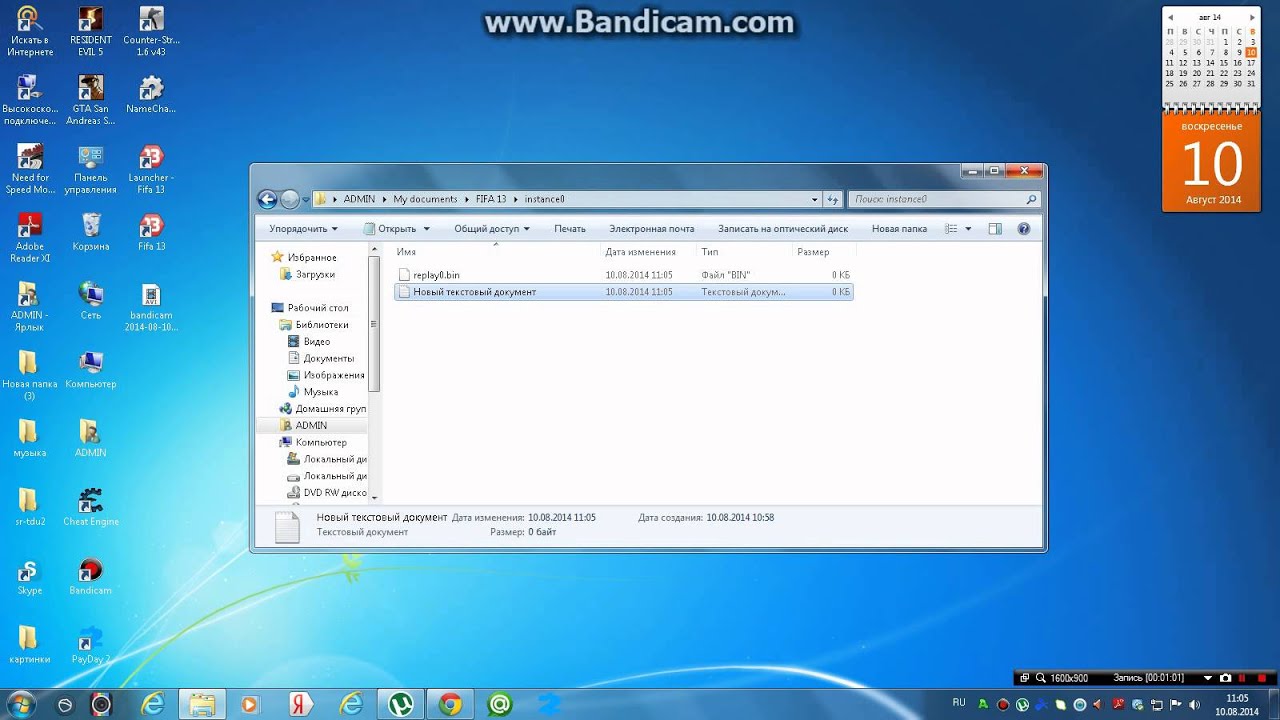Open the Windows Start menu orb

coord(20,704)
